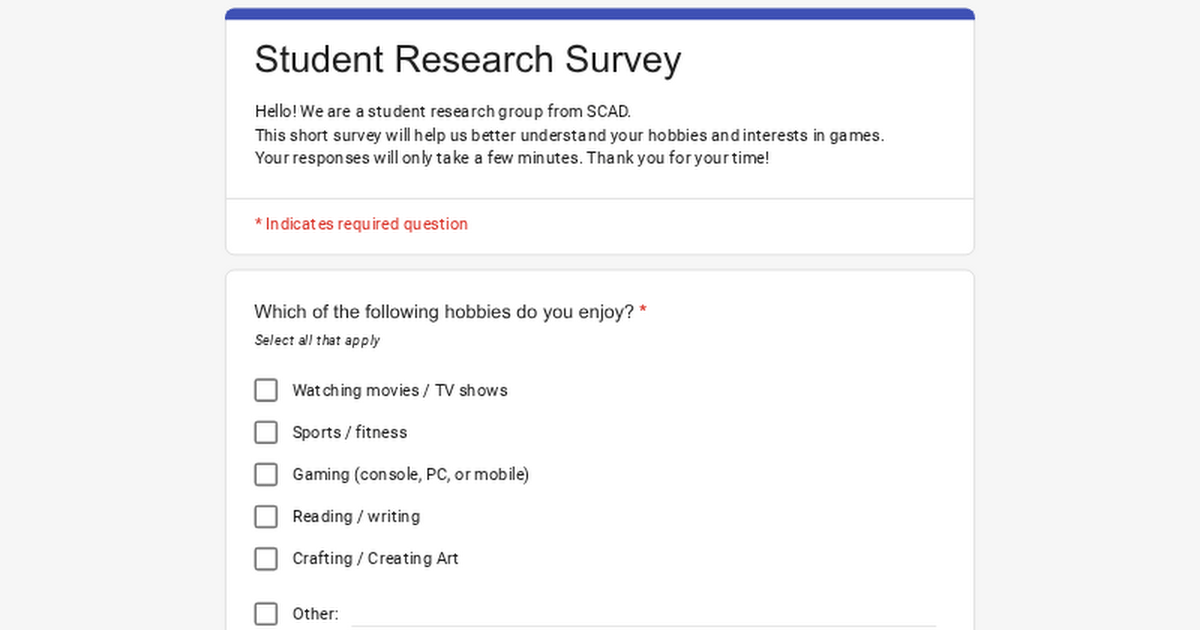The width and height of the screenshot is (1200, 630).
Task: Click the "Other:" label text
Action: tap(315, 613)
